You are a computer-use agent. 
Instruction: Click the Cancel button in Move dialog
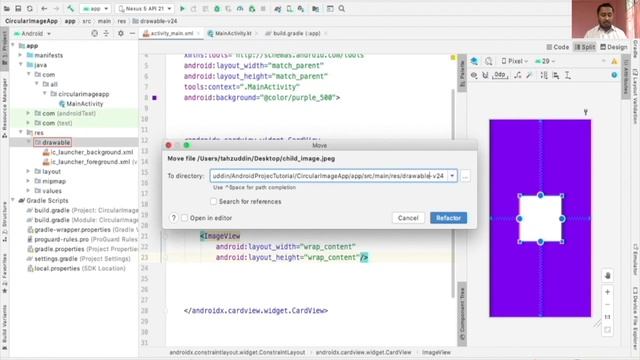point(408,218)
